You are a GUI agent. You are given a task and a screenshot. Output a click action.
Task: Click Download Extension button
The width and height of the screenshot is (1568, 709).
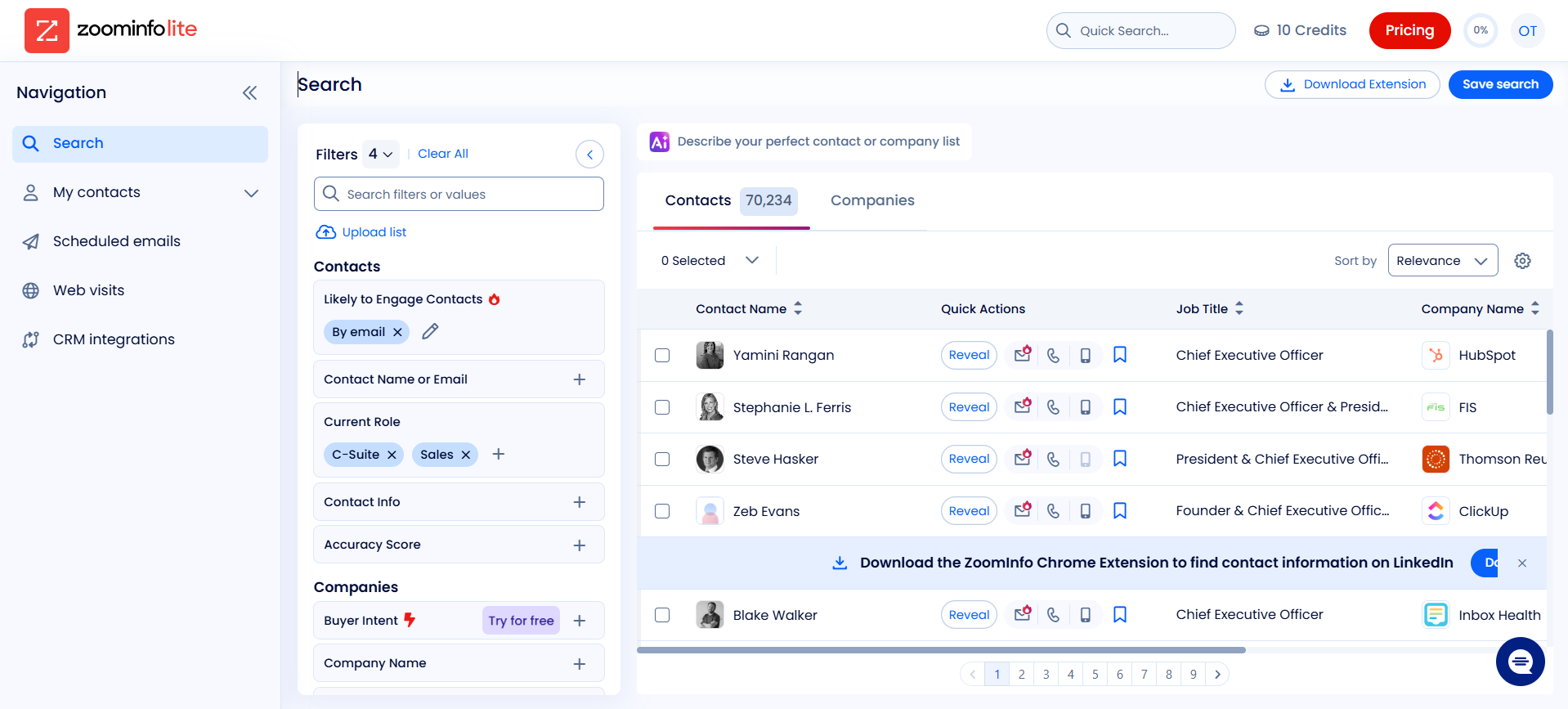coord(1352,85)
